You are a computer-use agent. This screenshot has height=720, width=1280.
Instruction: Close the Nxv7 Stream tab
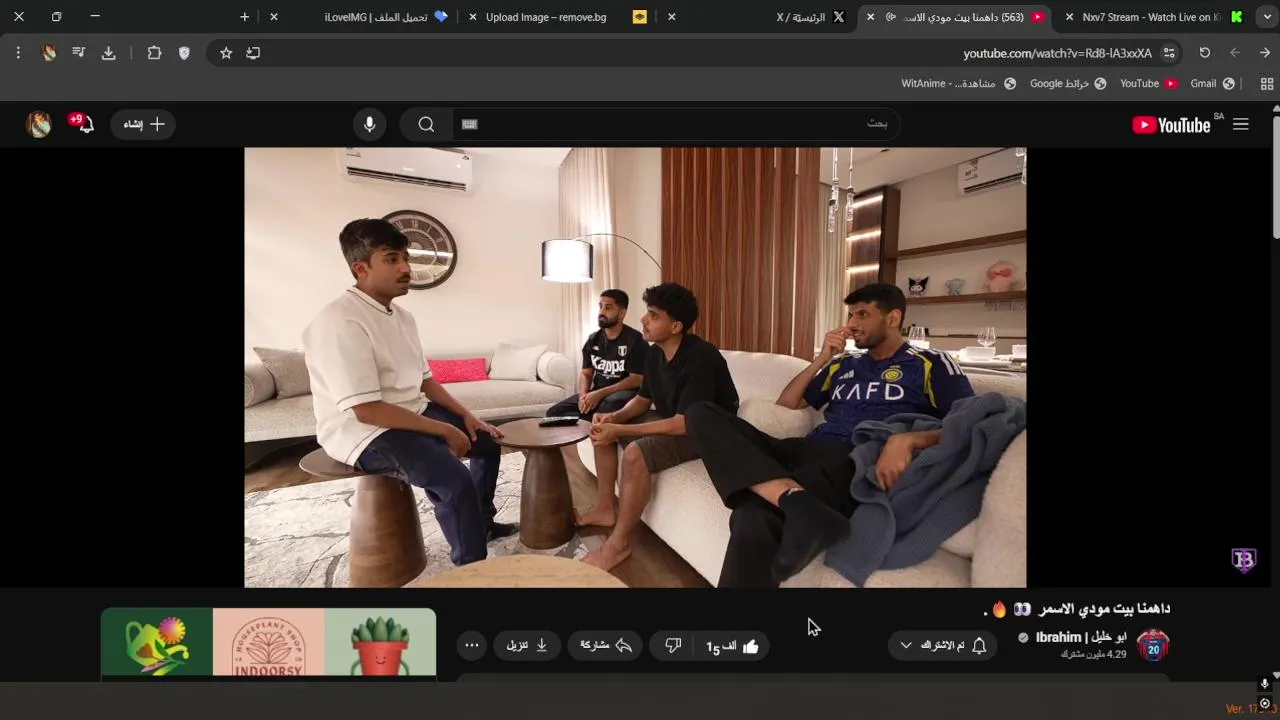1069,17
